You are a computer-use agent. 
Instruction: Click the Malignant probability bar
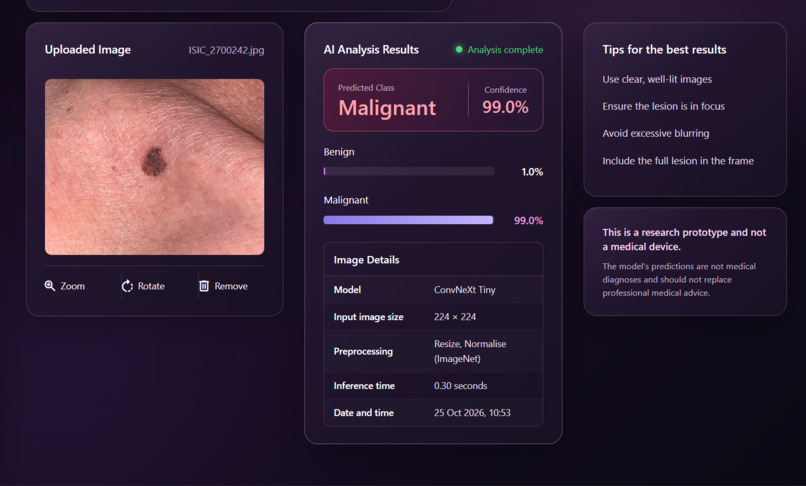click(408, 220)
